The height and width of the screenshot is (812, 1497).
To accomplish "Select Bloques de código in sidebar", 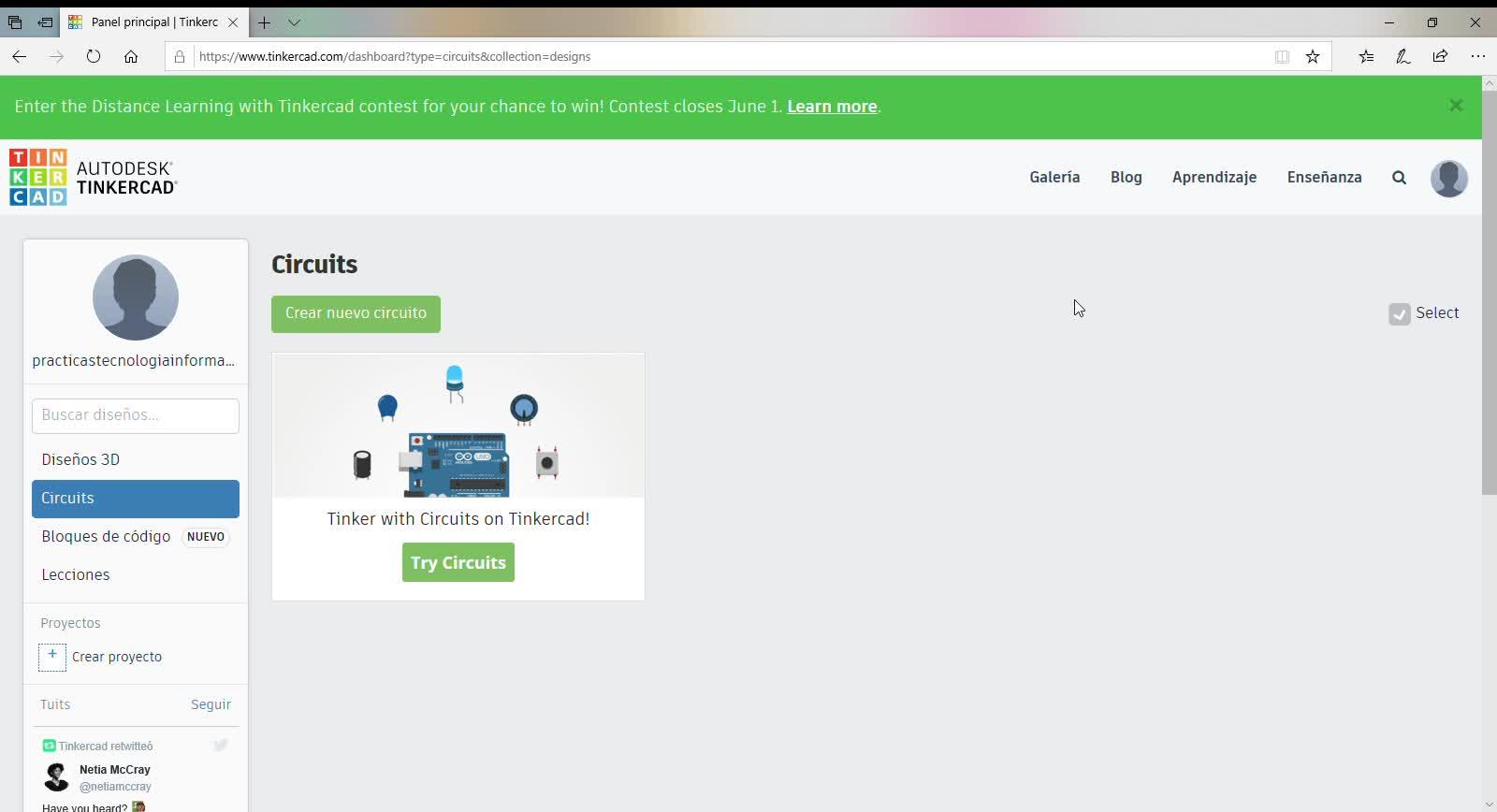I will [136, 537].
